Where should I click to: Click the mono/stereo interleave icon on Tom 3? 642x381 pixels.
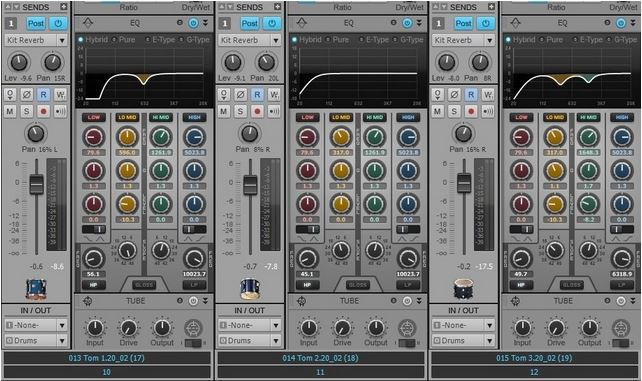tap(437, 95)
